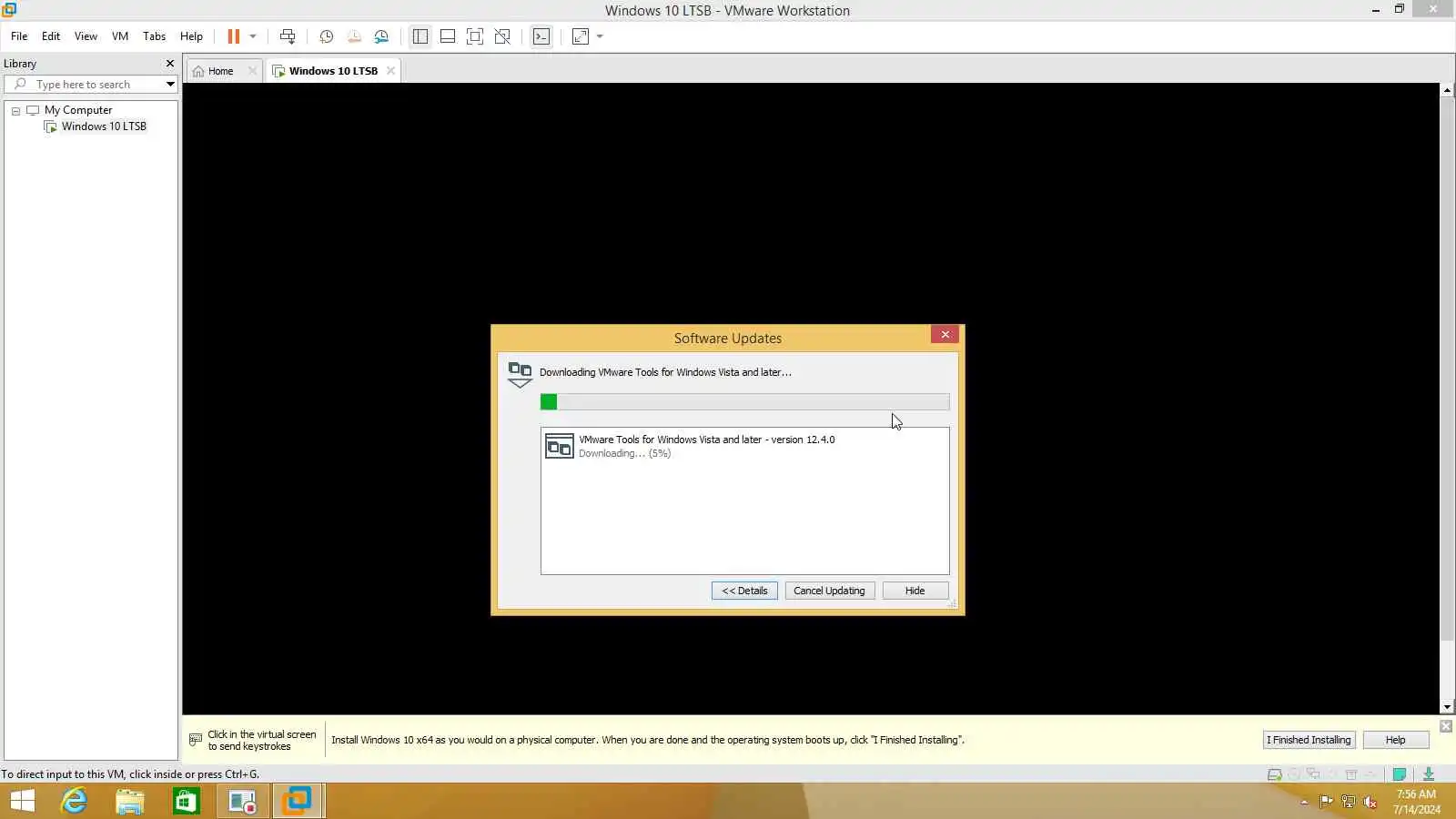Click the stretch guest display icon
Screen dimensions: 1456x819
581,36
